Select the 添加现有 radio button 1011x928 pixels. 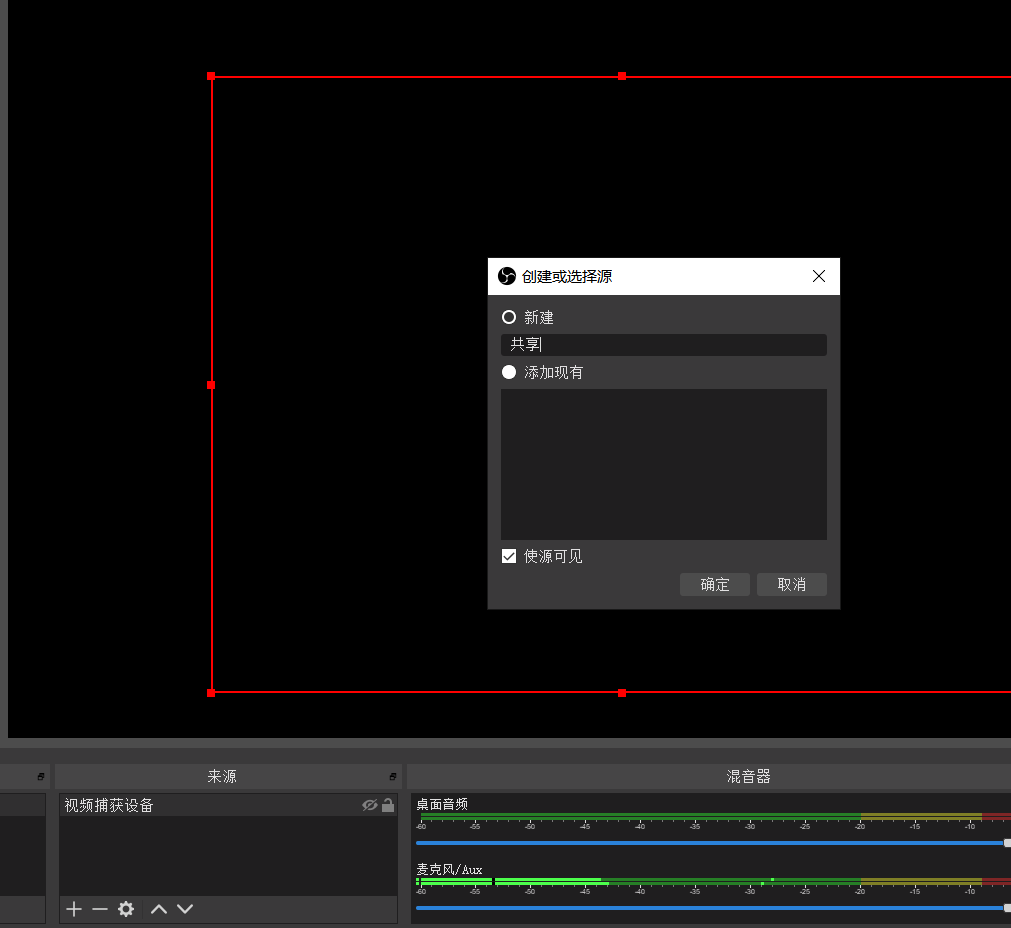509,372
